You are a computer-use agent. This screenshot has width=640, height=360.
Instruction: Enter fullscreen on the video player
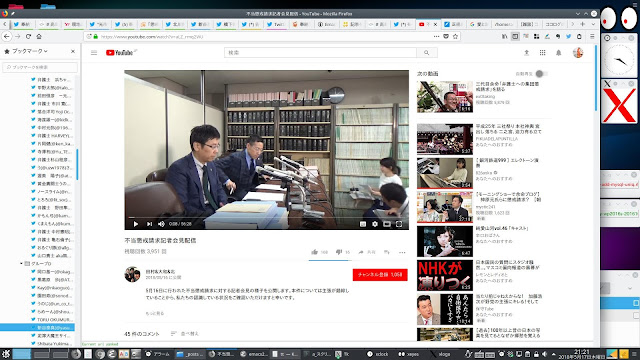(x=399, y=224)
